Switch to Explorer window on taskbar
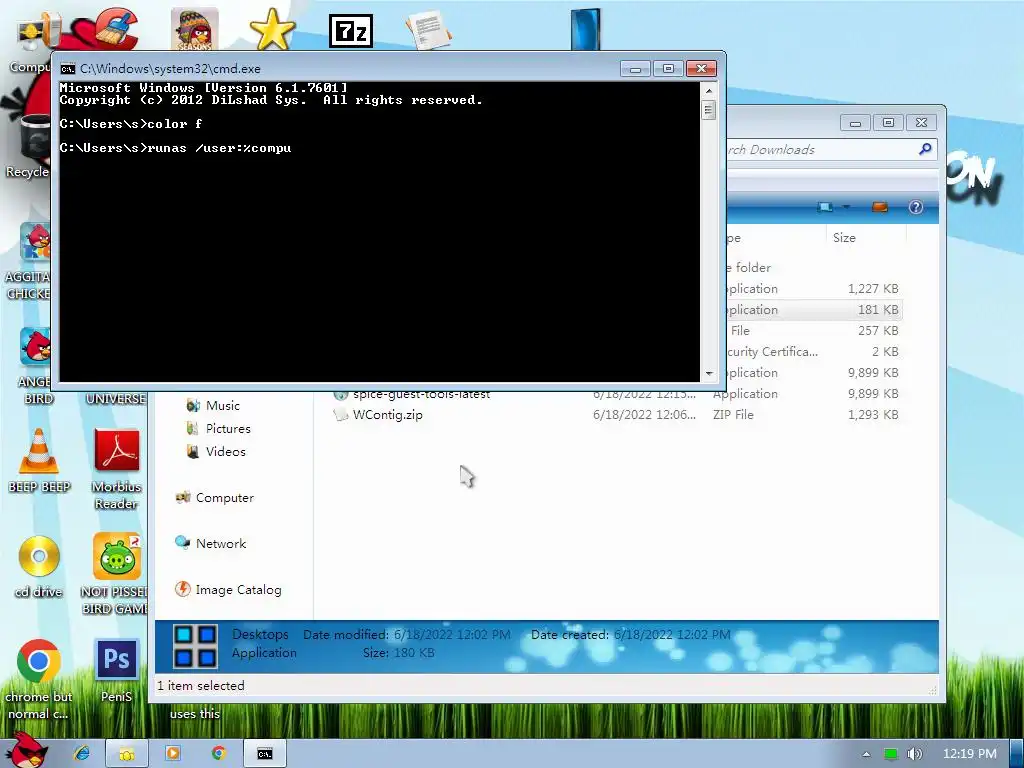 click(127, 754)
